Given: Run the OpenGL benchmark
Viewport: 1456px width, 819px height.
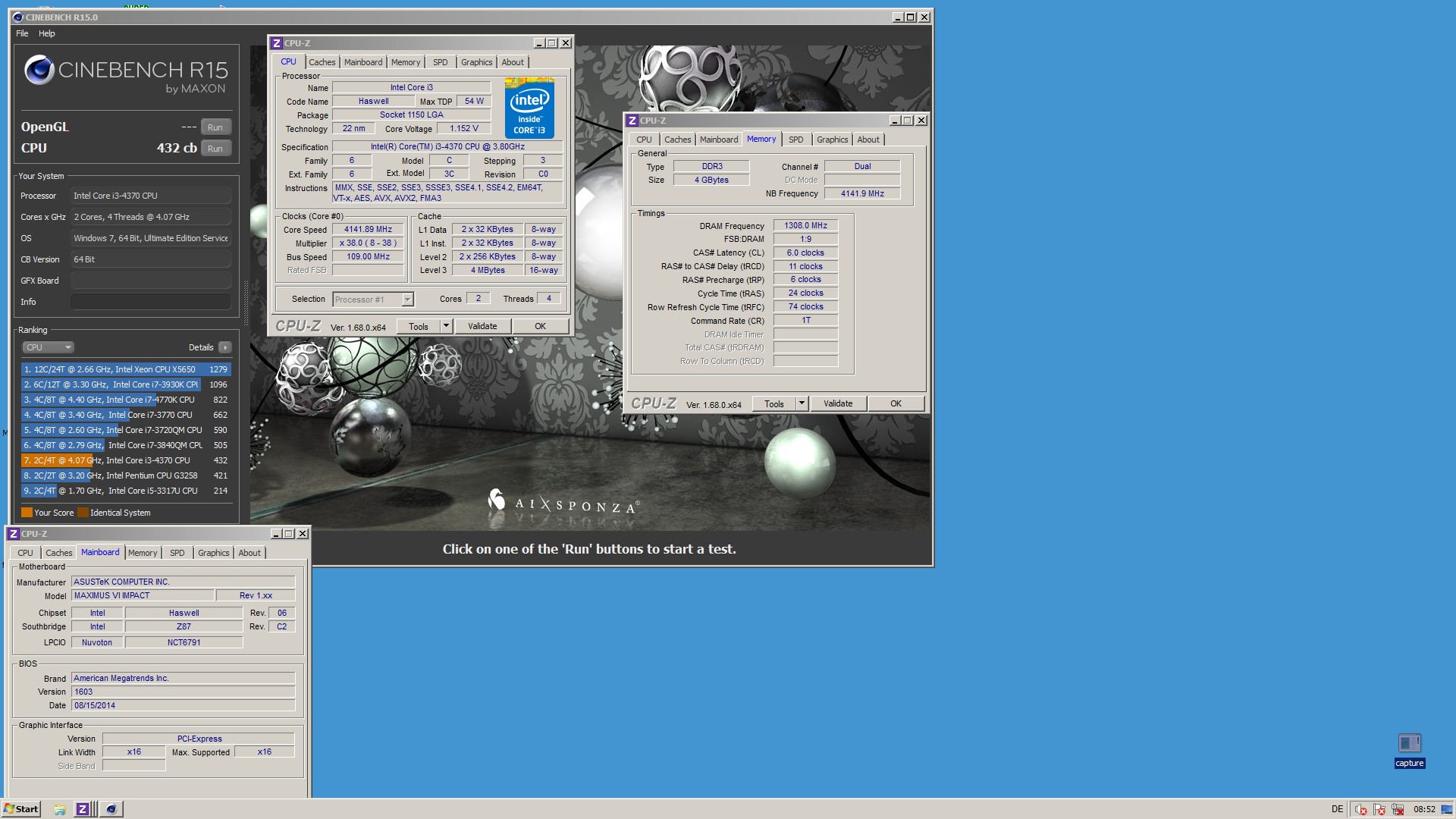Looking at the screenshot, I should tap(215, 127).
